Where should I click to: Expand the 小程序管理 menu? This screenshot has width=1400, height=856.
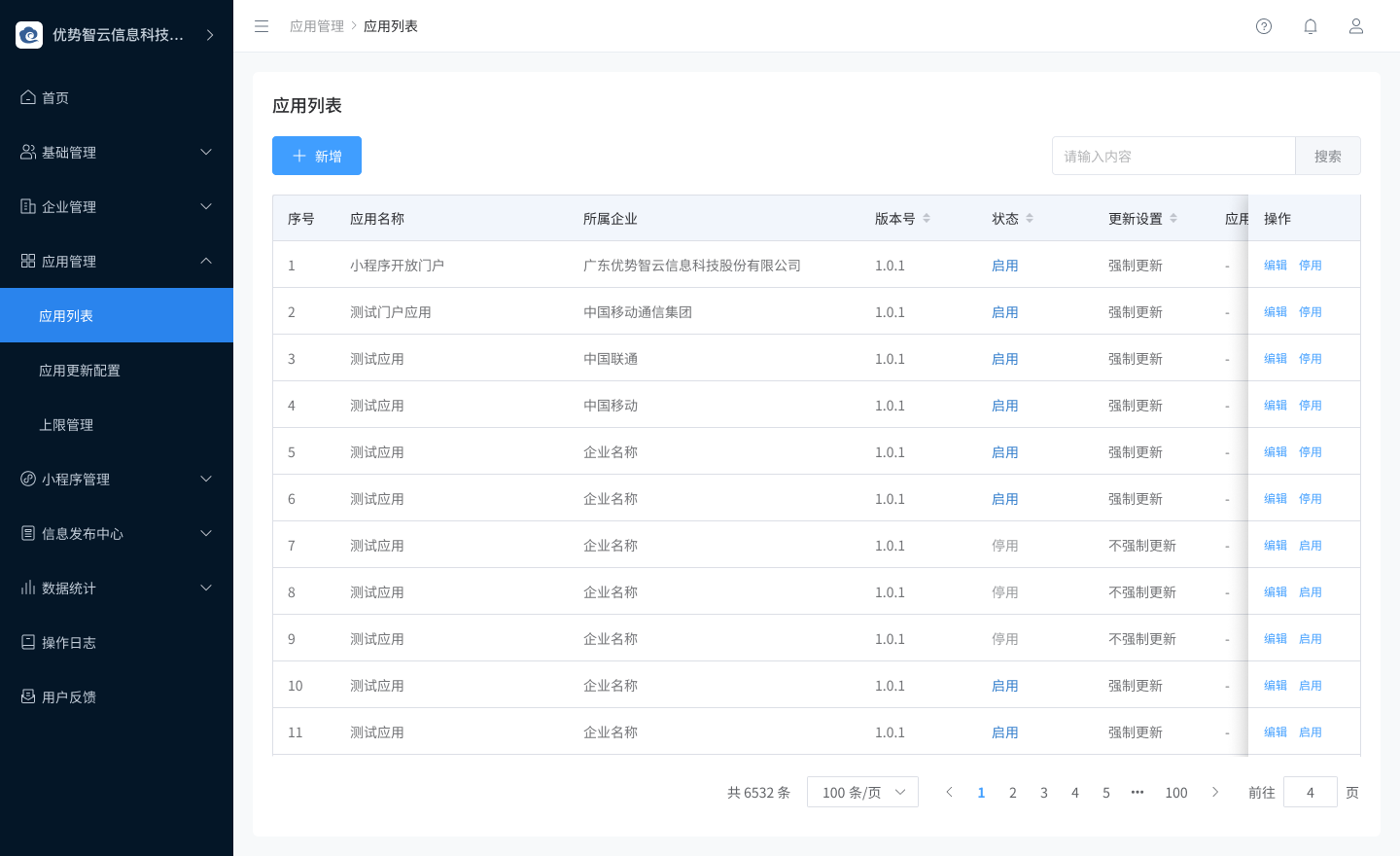117,479
